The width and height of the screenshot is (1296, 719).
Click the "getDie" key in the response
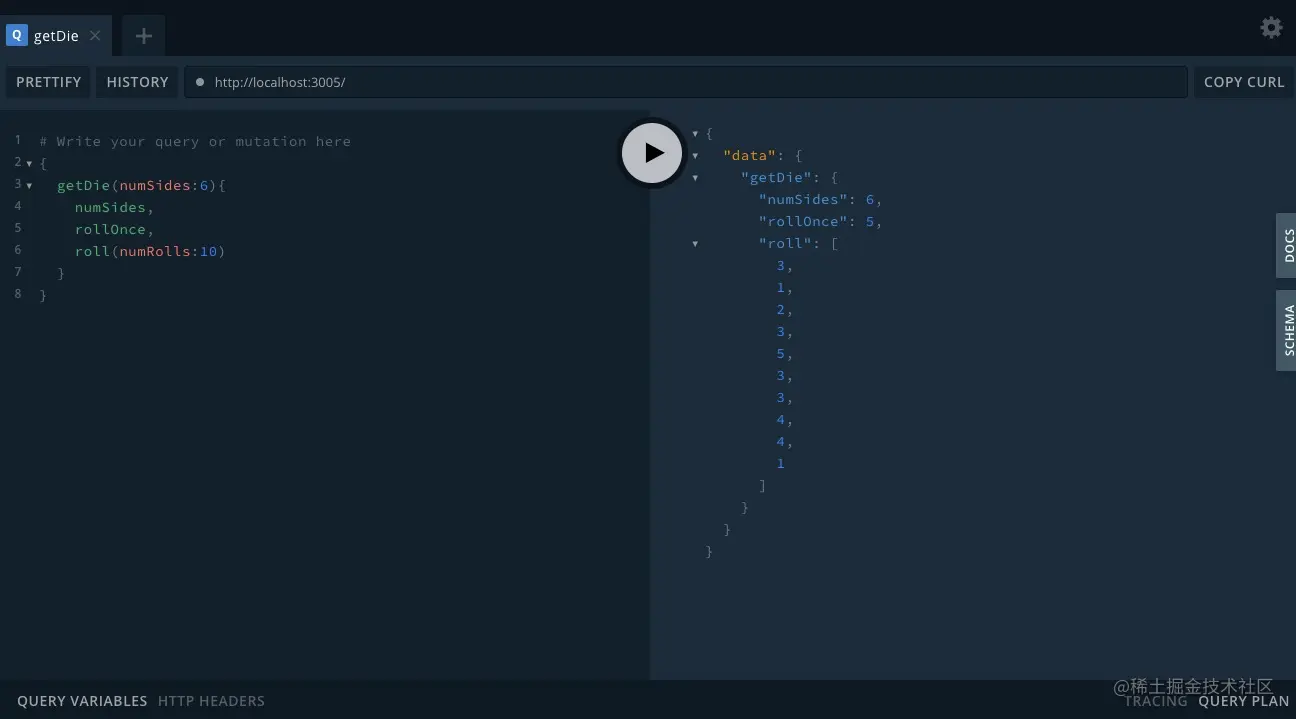[776, 177]
